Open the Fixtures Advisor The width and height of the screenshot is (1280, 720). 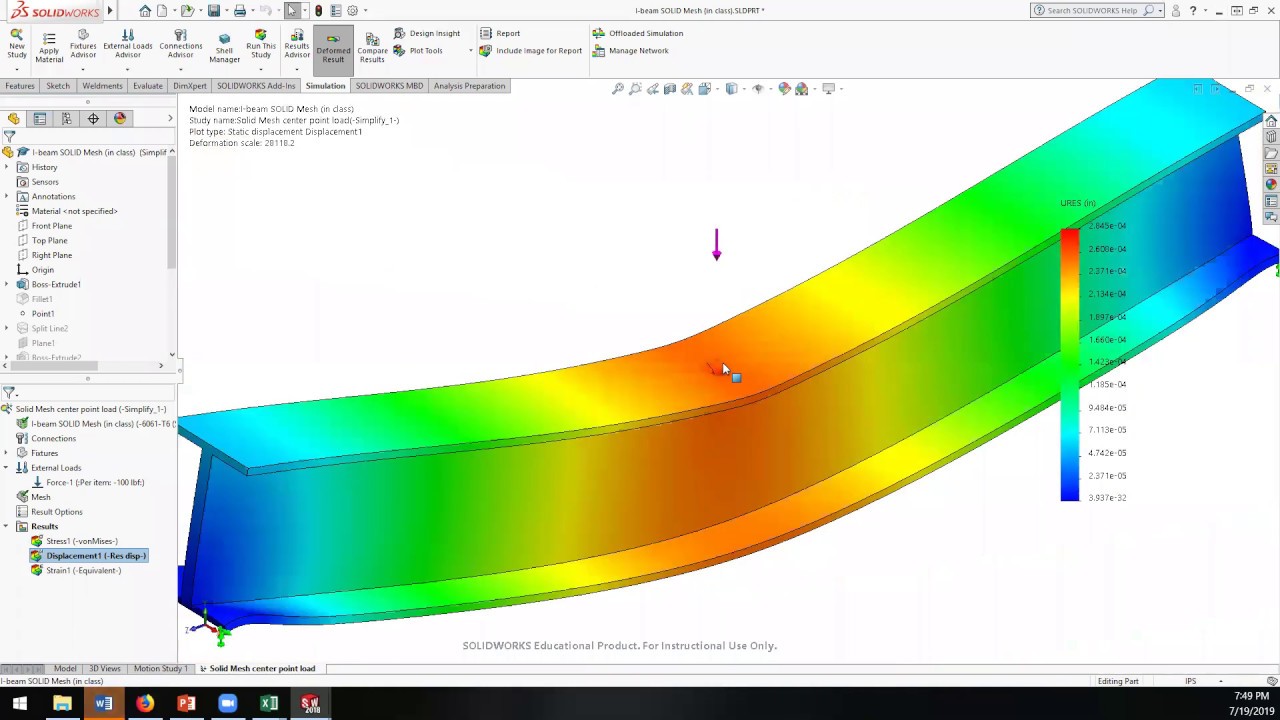[83, 45]
